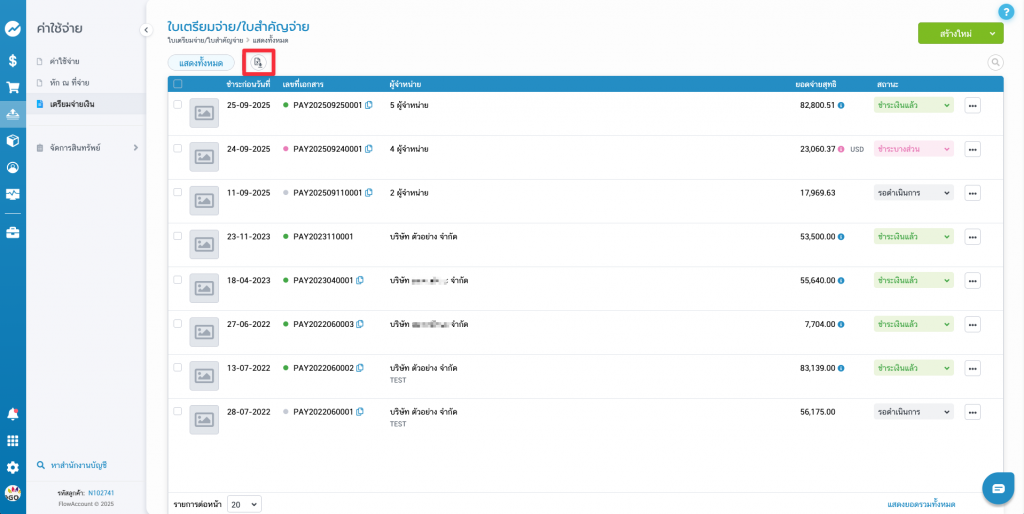Open the help question mark icon
The width and height of the screenshot is (1024, 514).
pos(1006,12)
